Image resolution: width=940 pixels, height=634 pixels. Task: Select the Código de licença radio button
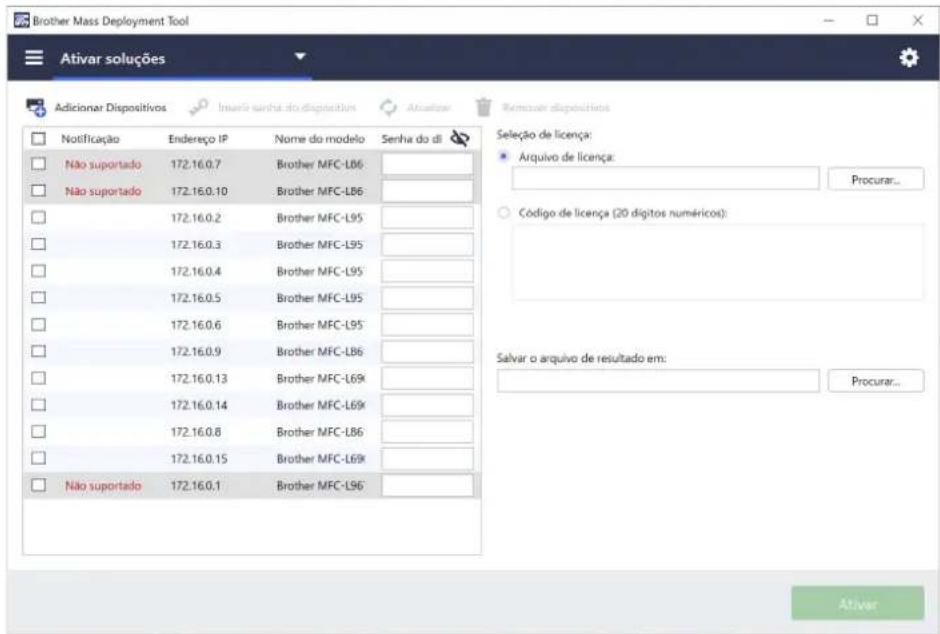pos(504,213)
